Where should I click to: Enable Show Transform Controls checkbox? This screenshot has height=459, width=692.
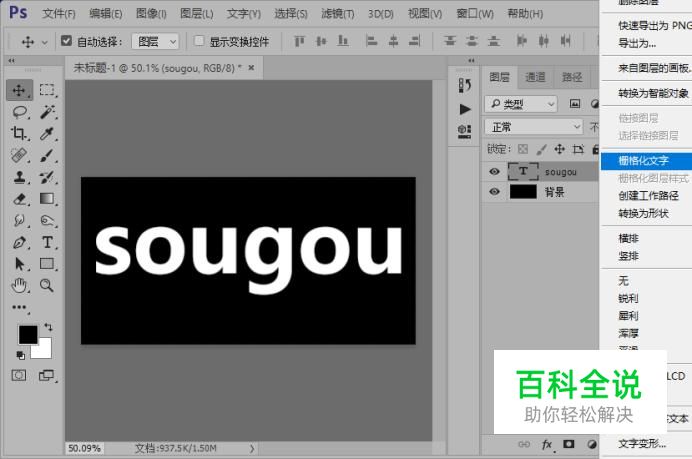tap(199, 41)
